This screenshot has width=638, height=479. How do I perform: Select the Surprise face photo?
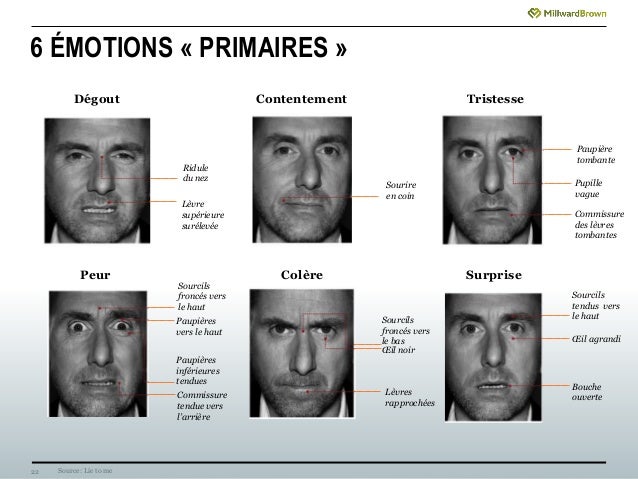point(493,357)
